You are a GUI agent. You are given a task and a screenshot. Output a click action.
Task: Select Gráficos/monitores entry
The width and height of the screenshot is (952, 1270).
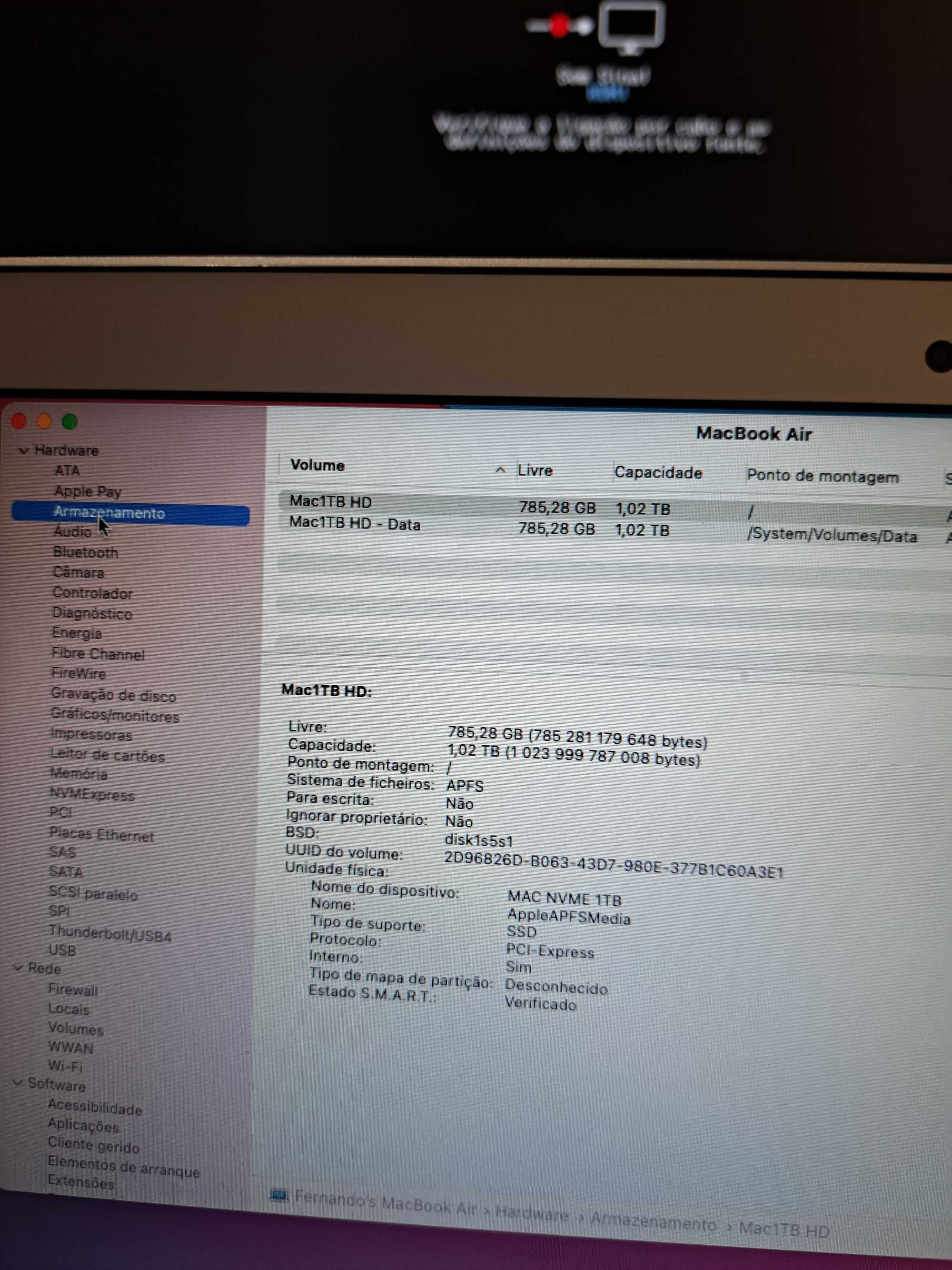(x=115, y=715)
